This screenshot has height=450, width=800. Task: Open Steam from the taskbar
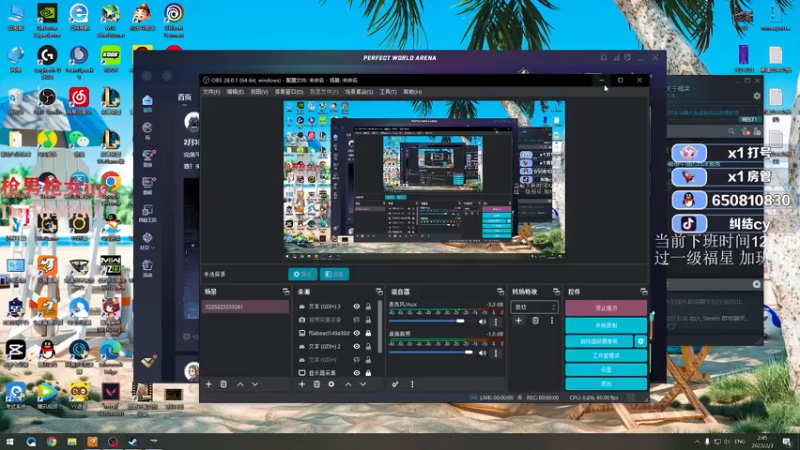tap(133, 442)
